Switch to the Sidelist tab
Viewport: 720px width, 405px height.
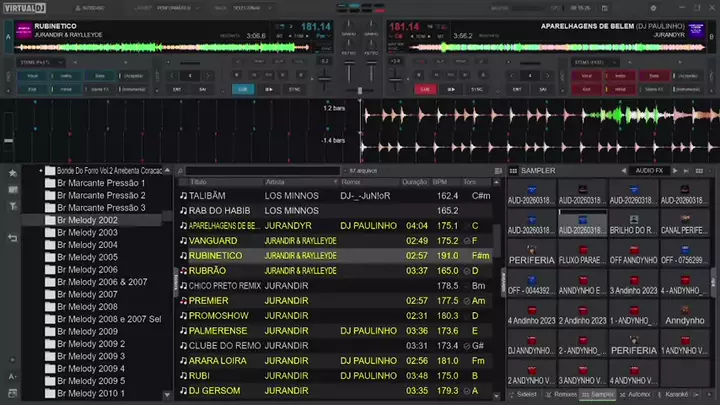pos(523,394)
